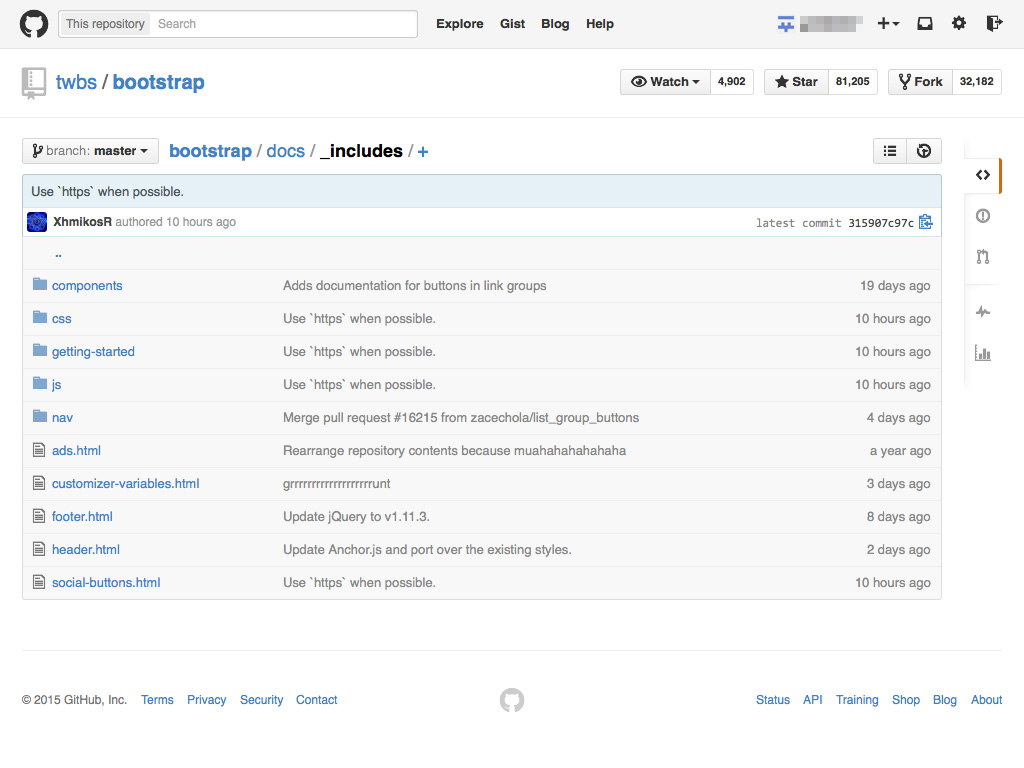This screenshot has width=1024, height=768.
Task: Star the bootstrap repository
Action: (x=796, y=81)
